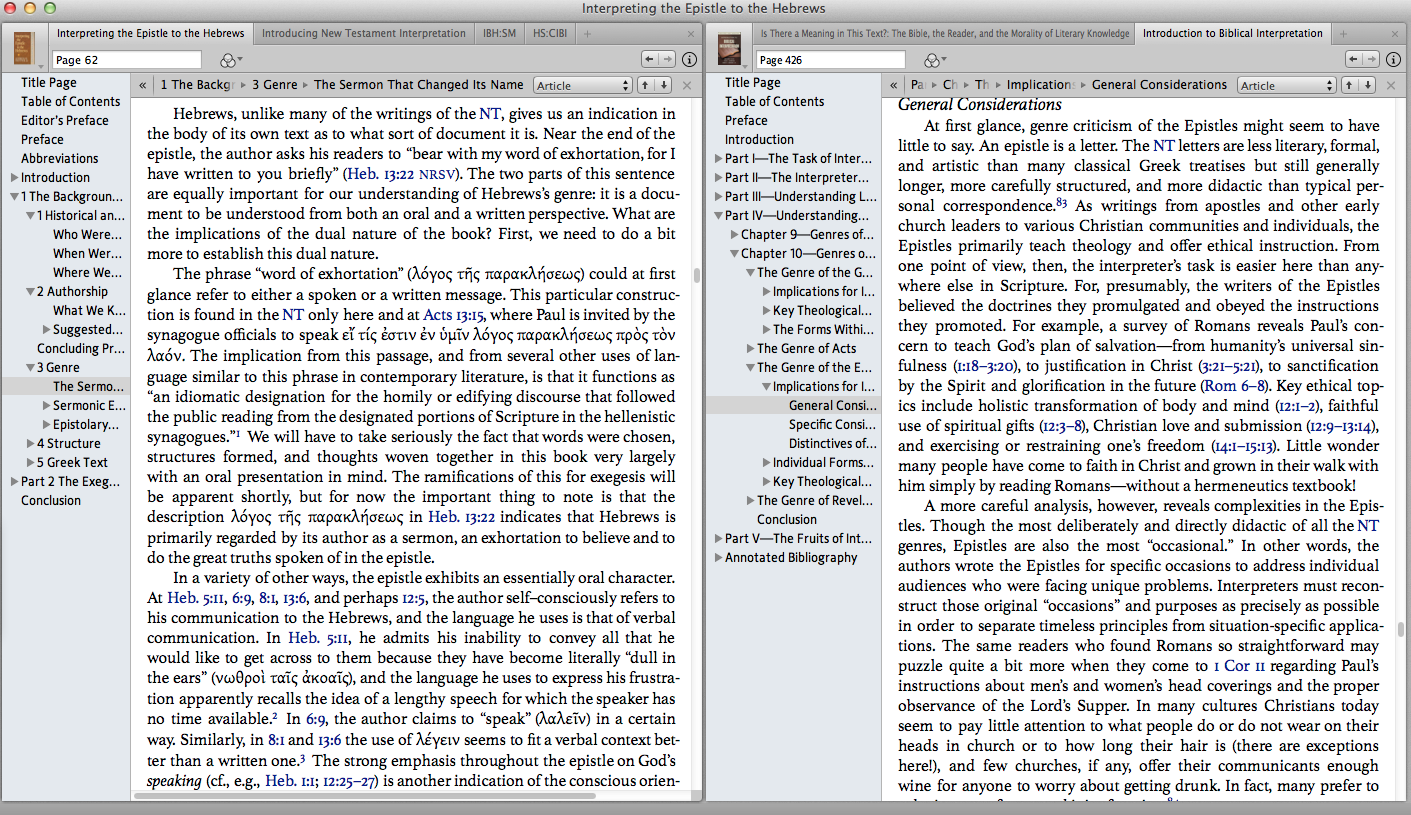Select 'Editor's Preface' in Hebrews sidebar
1411x815 pixels.
coord(64,121)
